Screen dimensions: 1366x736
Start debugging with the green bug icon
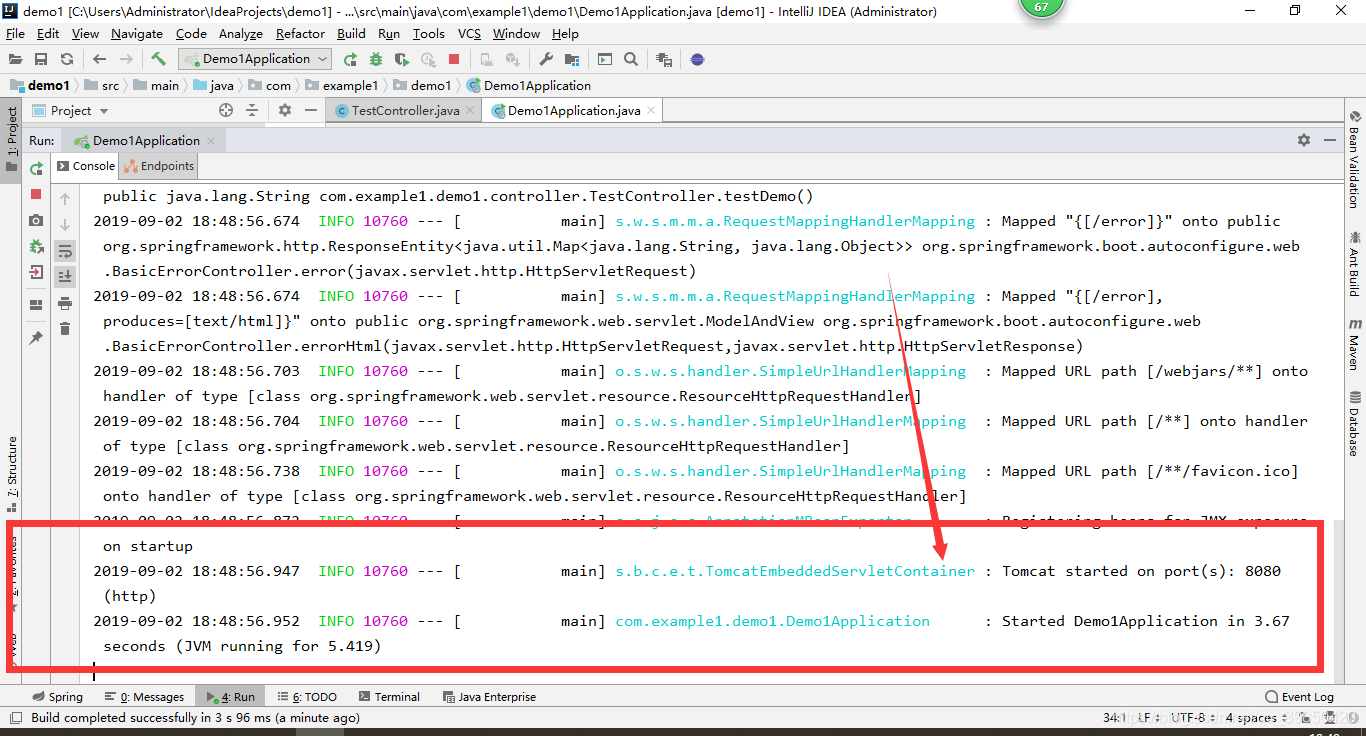point(376,59)
